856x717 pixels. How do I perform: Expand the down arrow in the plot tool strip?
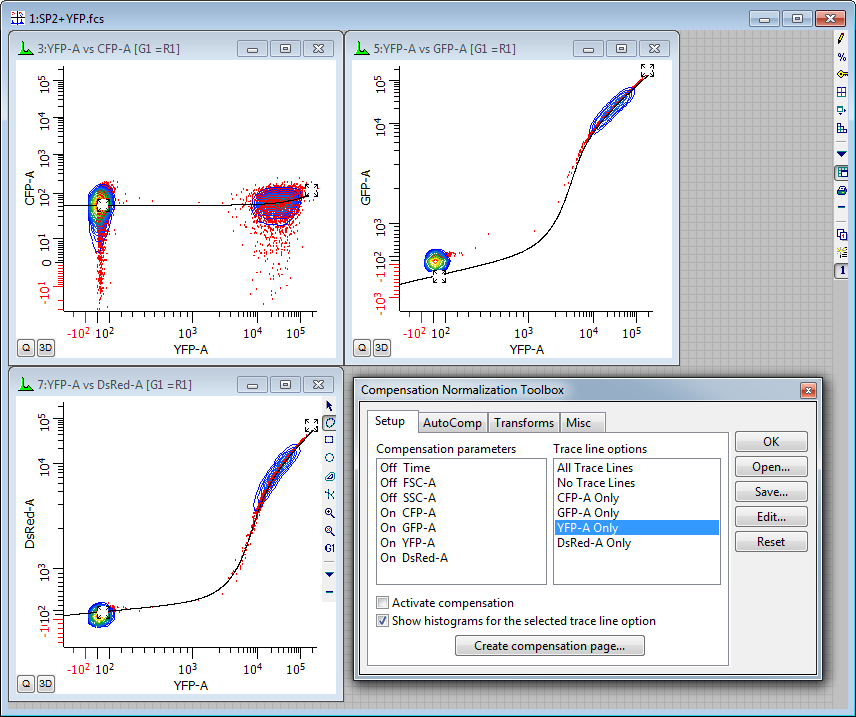tap(330, 574)
